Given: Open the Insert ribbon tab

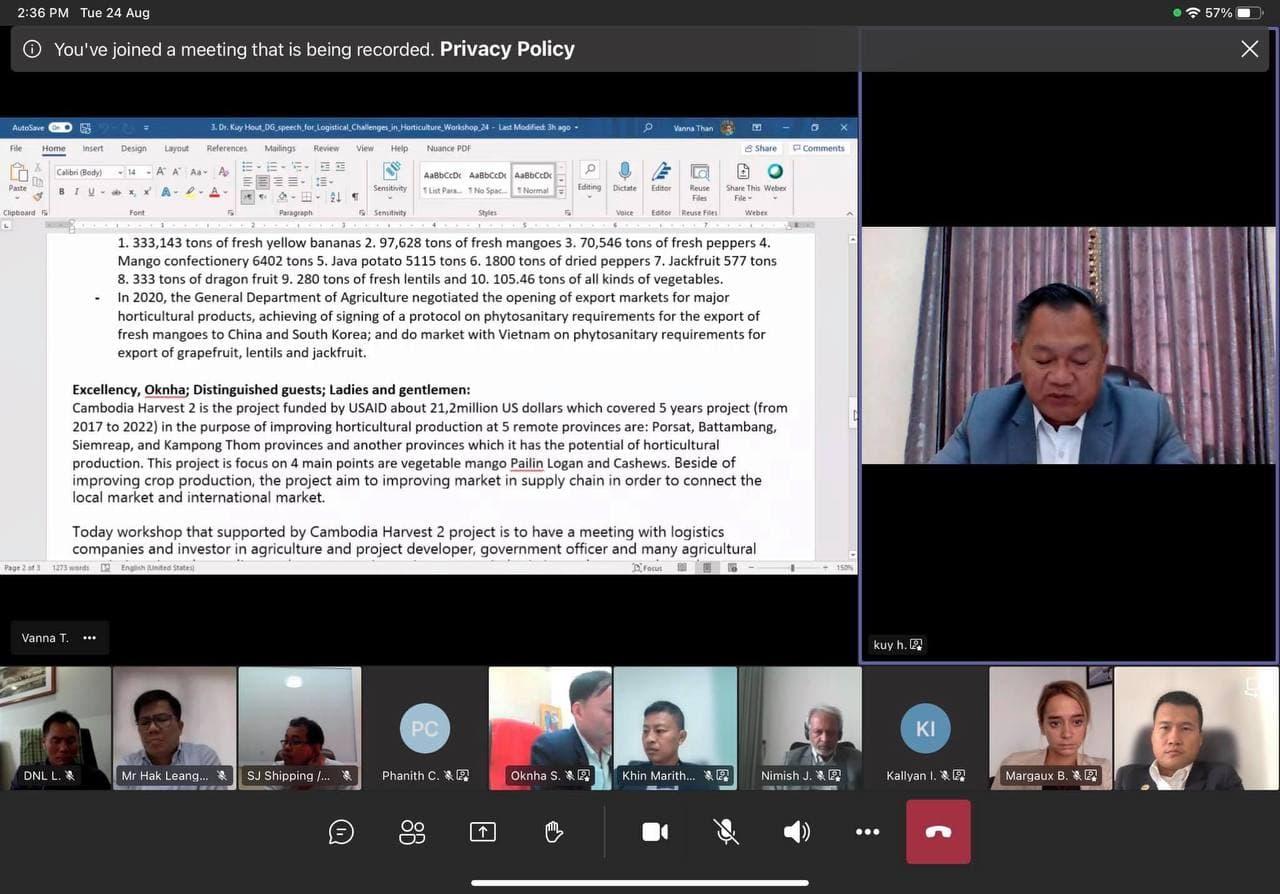Looking at the screenshot, I should point(93,148).
